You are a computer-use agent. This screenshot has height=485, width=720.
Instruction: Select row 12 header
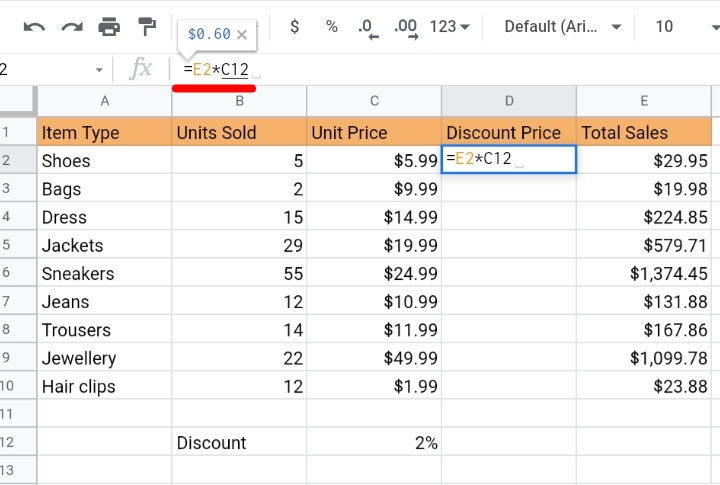click(18, 442)
